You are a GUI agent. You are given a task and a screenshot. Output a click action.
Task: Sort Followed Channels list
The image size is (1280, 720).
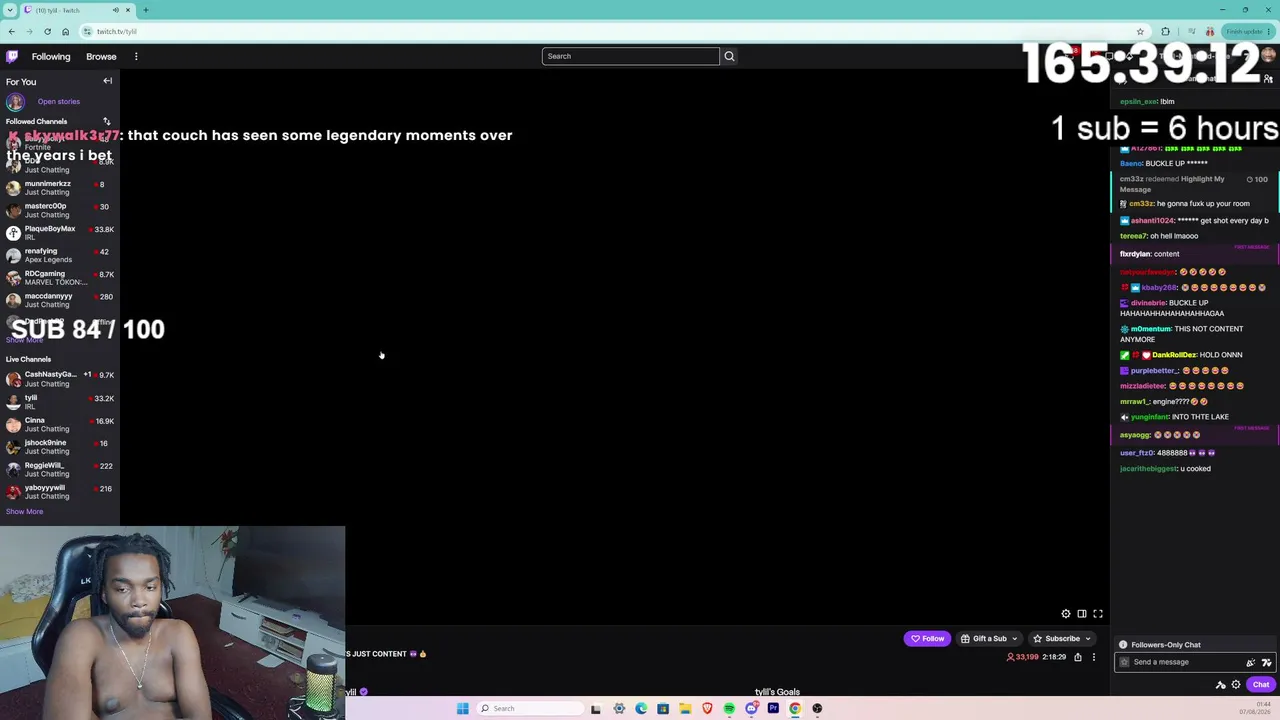pyautogui.click(x=107, y=121)
